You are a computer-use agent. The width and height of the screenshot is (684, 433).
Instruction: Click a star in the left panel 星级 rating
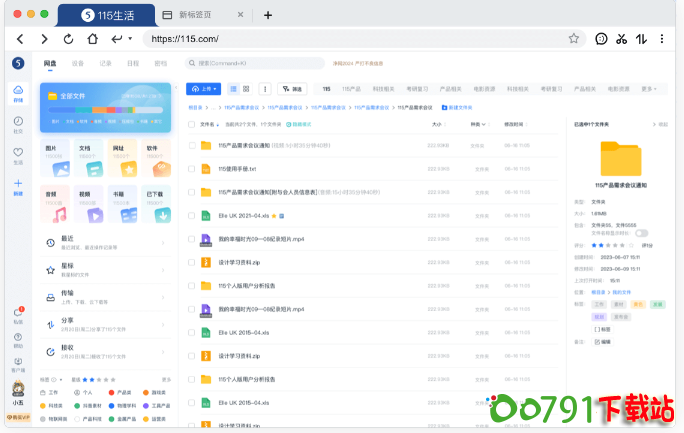coord(99,380)
